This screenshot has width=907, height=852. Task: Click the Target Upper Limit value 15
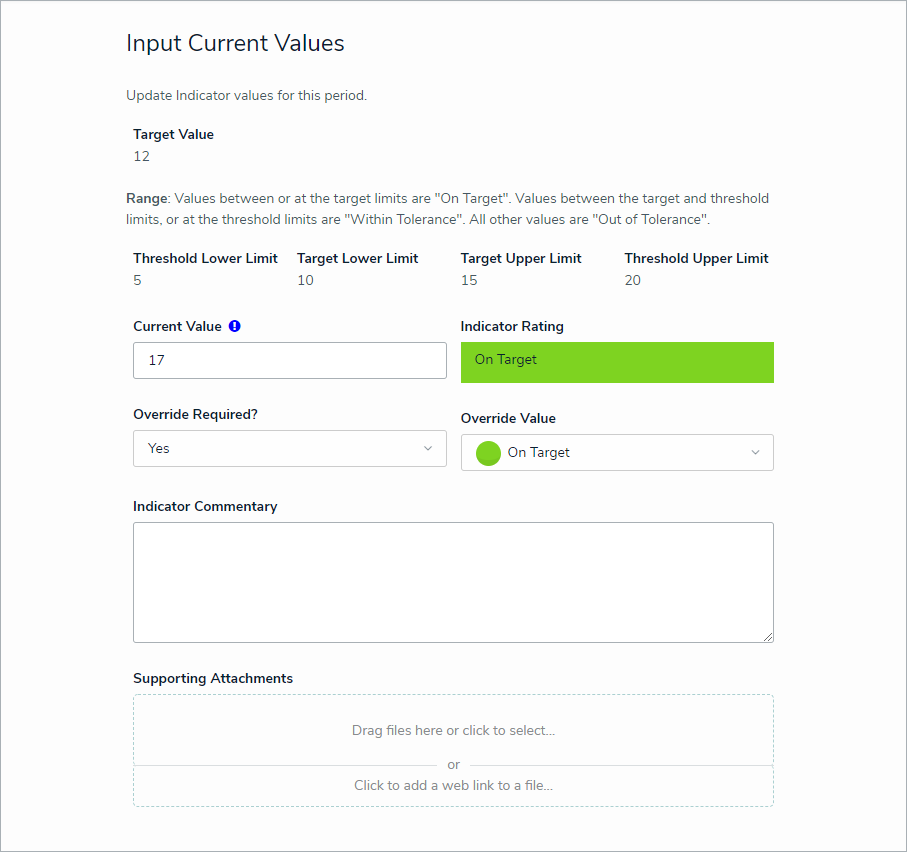click(x=469, y=280)
